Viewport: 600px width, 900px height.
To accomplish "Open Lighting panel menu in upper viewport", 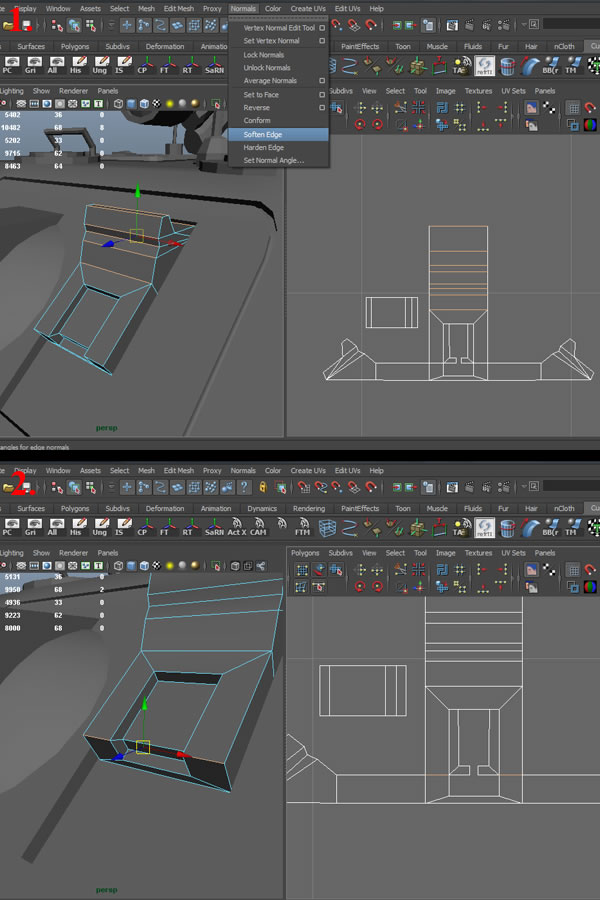I will tap(11, 91).
